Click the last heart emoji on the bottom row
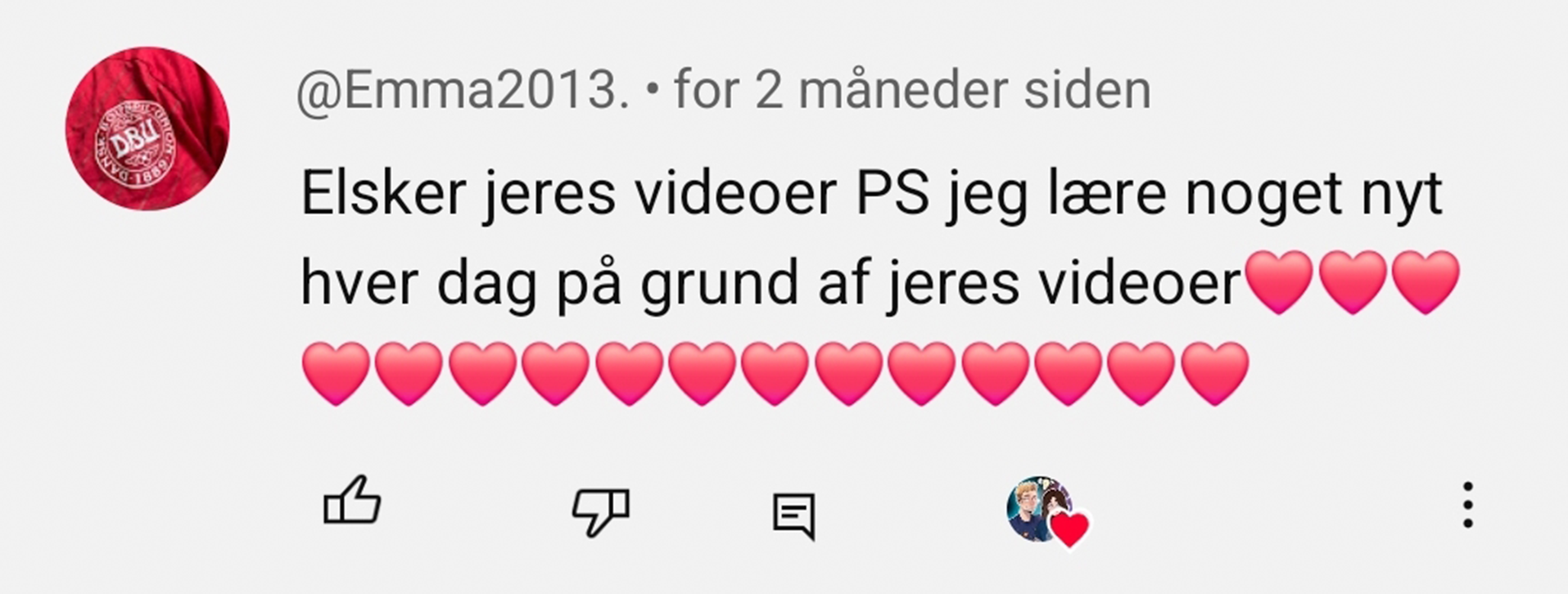This screenshot has width=1568, height=594. pyautogui.click(x=1215, y=374)
